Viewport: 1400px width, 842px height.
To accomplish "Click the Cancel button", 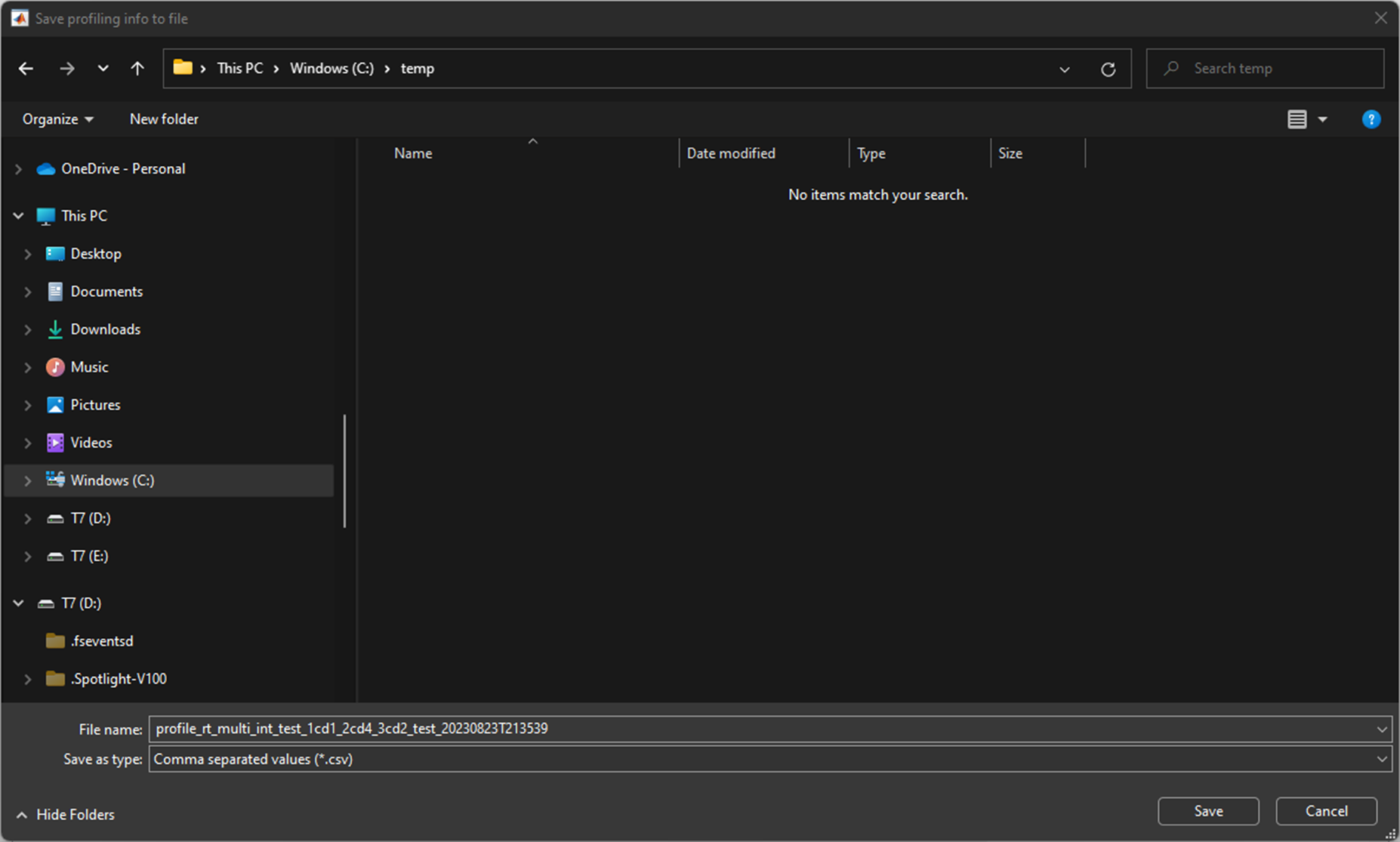I will pos(1326,811).
